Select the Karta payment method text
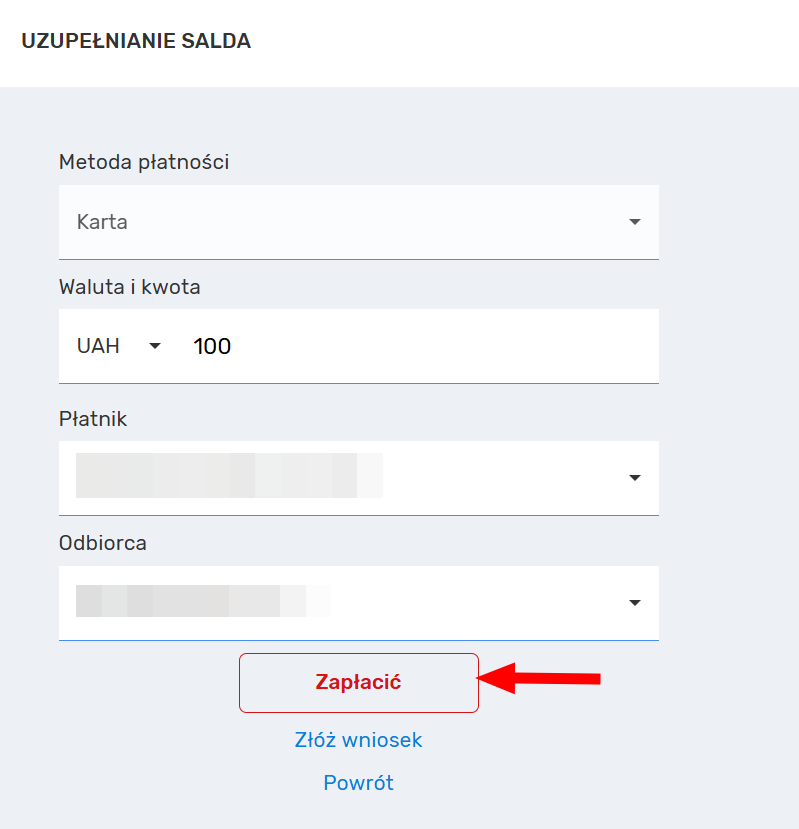 (102, 222)
